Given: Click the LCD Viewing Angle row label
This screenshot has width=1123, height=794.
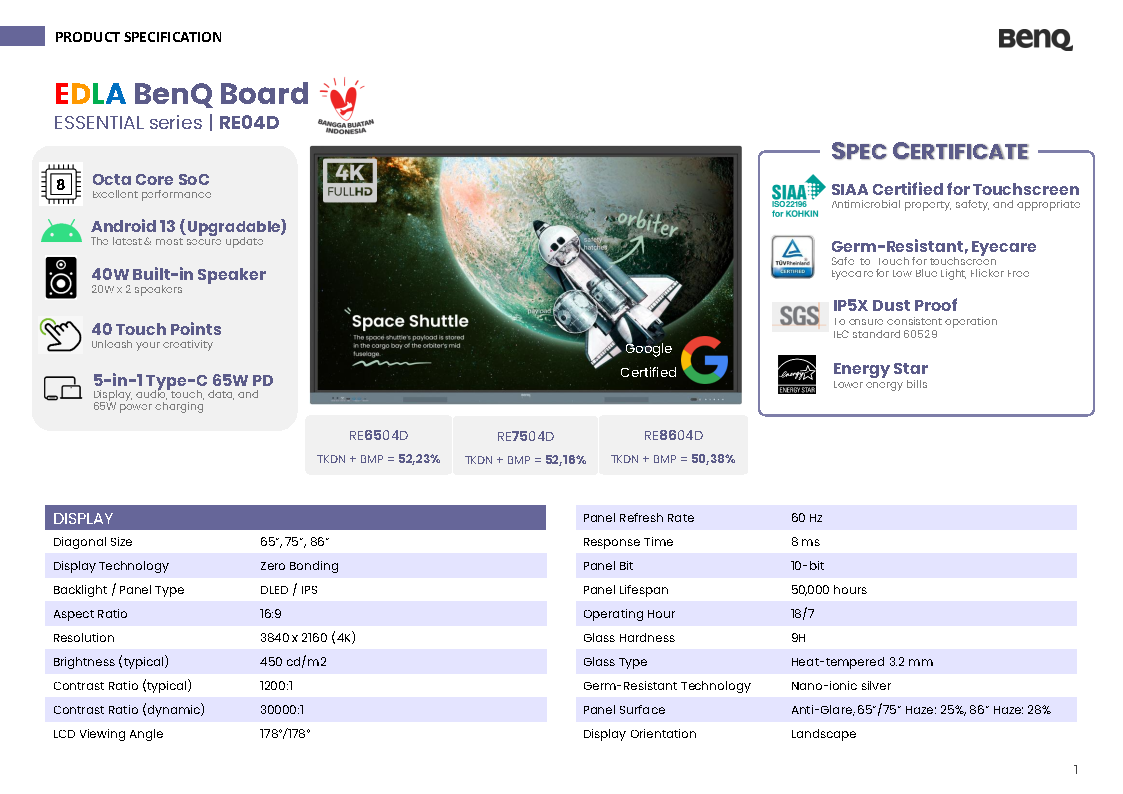Looking at the screenshot, I should [108, 734].
